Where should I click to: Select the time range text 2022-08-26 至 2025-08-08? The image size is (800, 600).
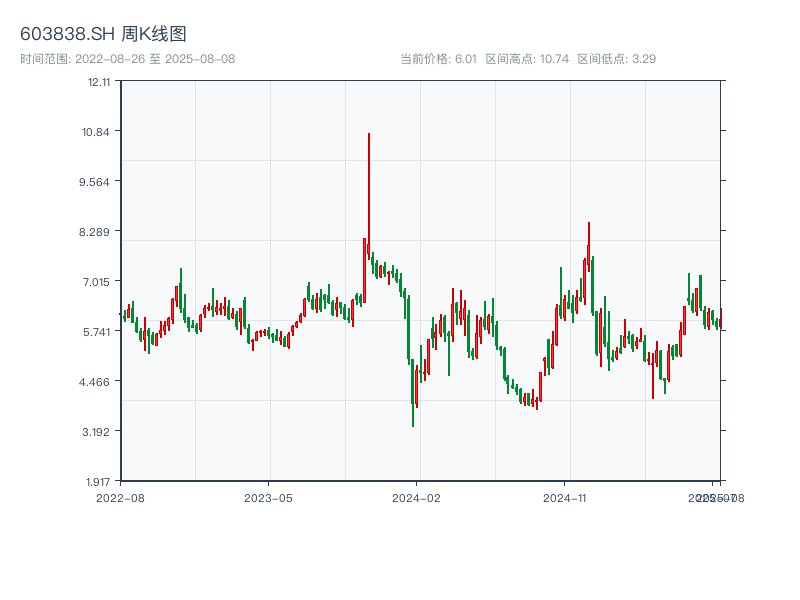(155, 59)
